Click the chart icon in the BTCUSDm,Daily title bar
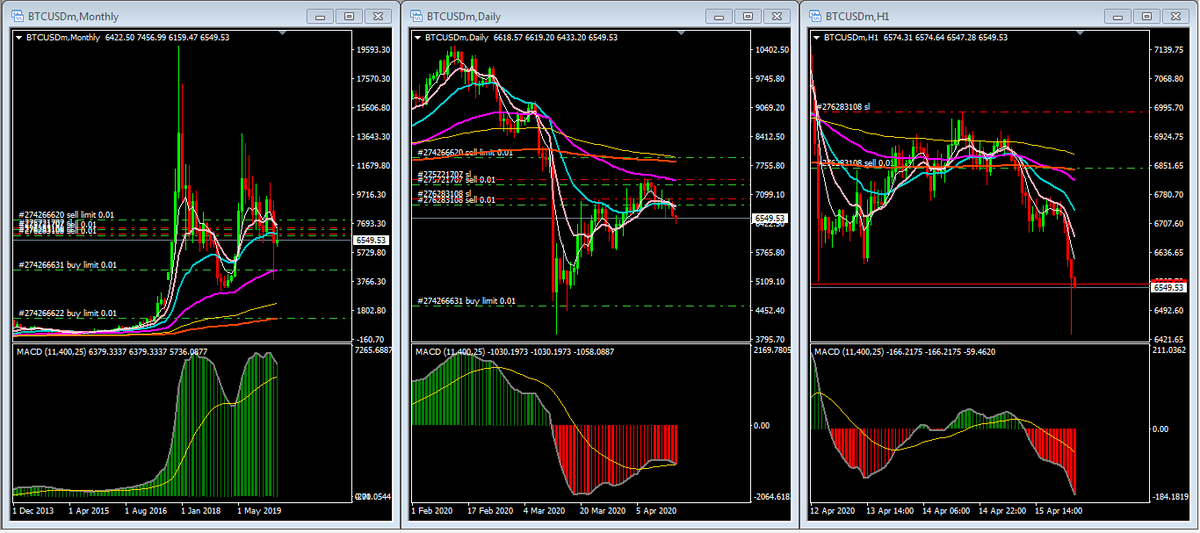 click(x=414, y=15)
